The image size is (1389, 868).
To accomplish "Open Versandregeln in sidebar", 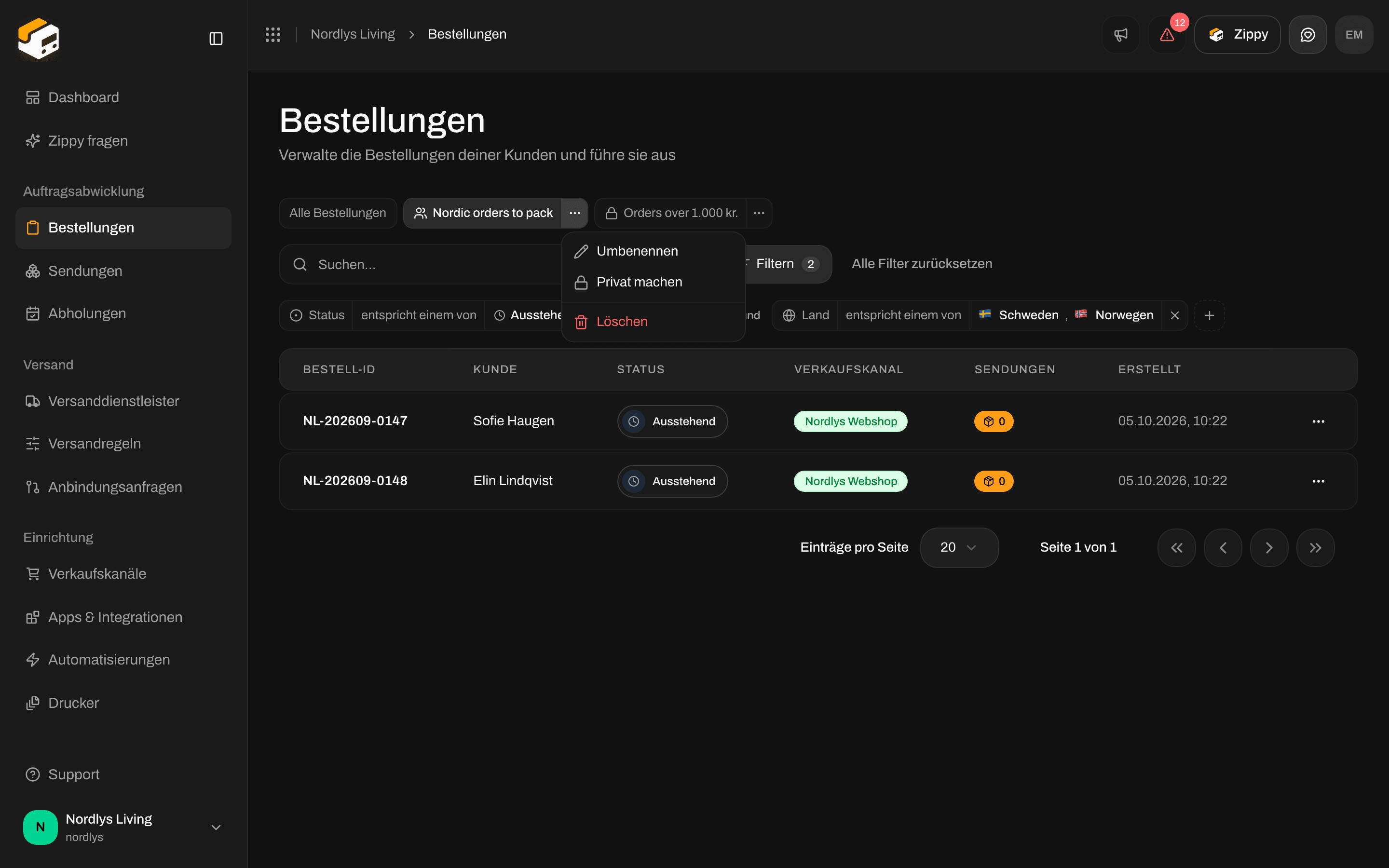I will pos(123,444).
